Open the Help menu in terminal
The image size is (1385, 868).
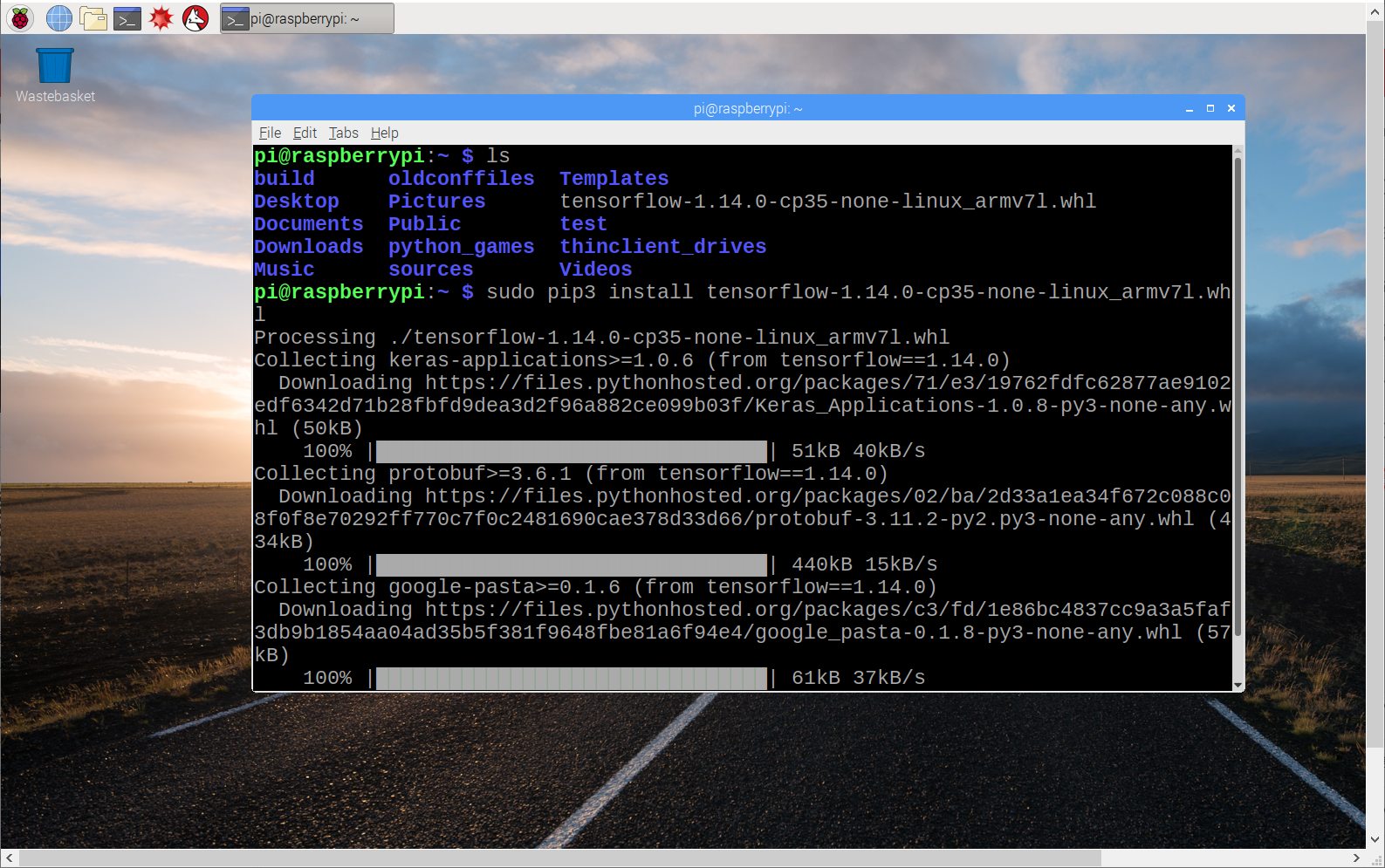(384, 133)
